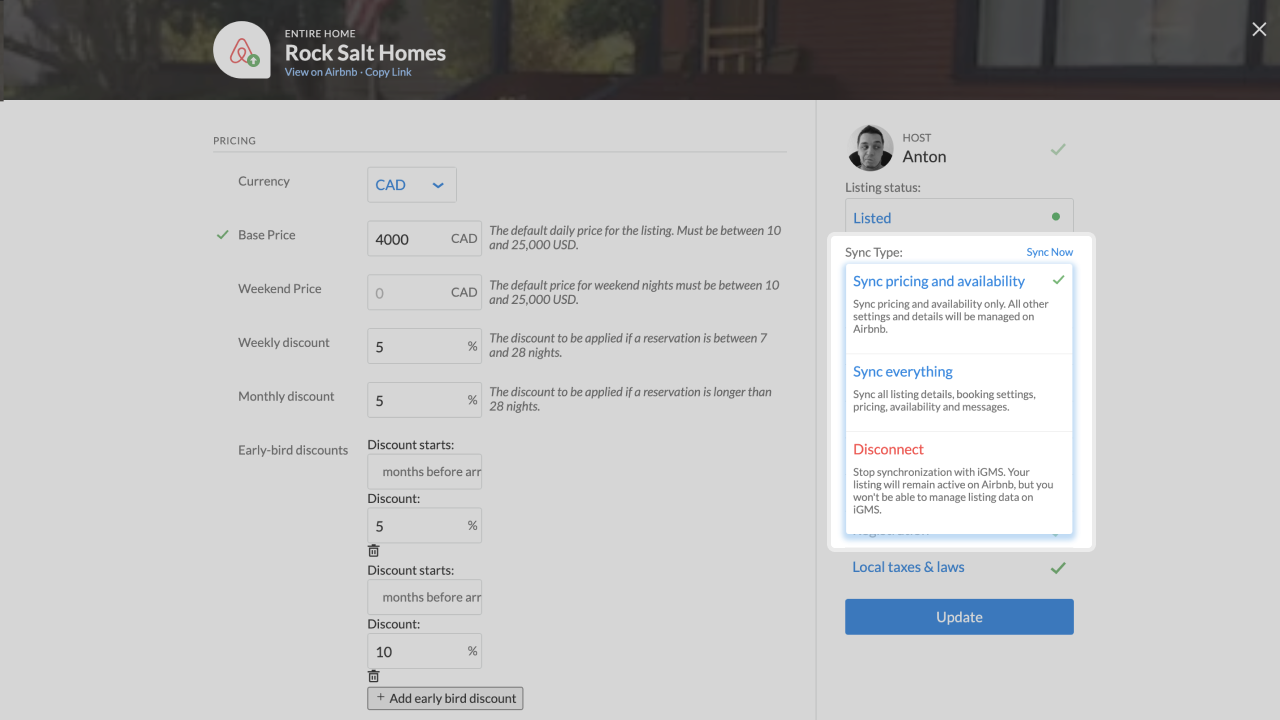1280x720 pixels.
Task: Click the Airbnb logo icon in header
Action: coord(242,50)
